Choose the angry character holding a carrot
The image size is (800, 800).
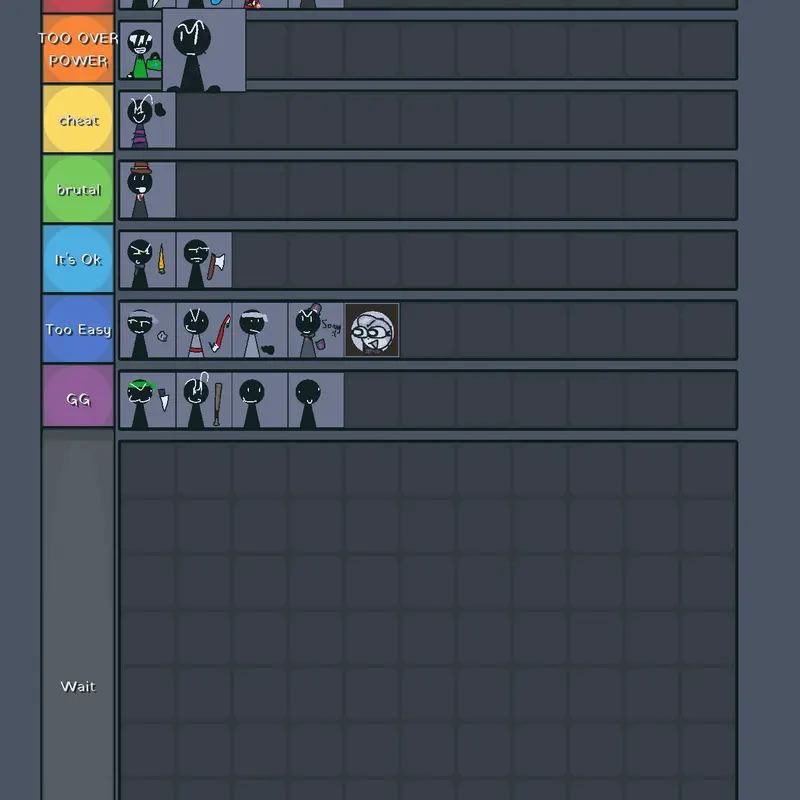(x=147, y=260)
